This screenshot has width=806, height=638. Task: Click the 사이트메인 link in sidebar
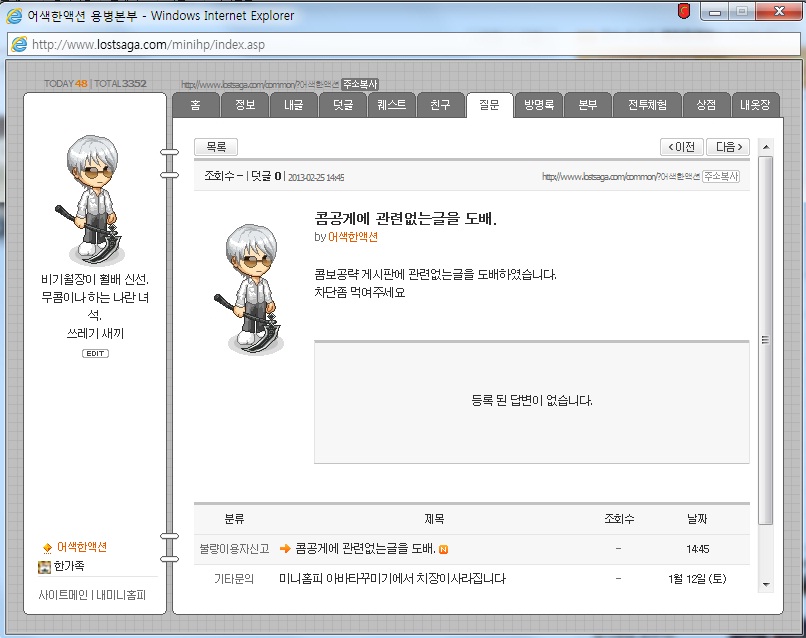(63, 595)
